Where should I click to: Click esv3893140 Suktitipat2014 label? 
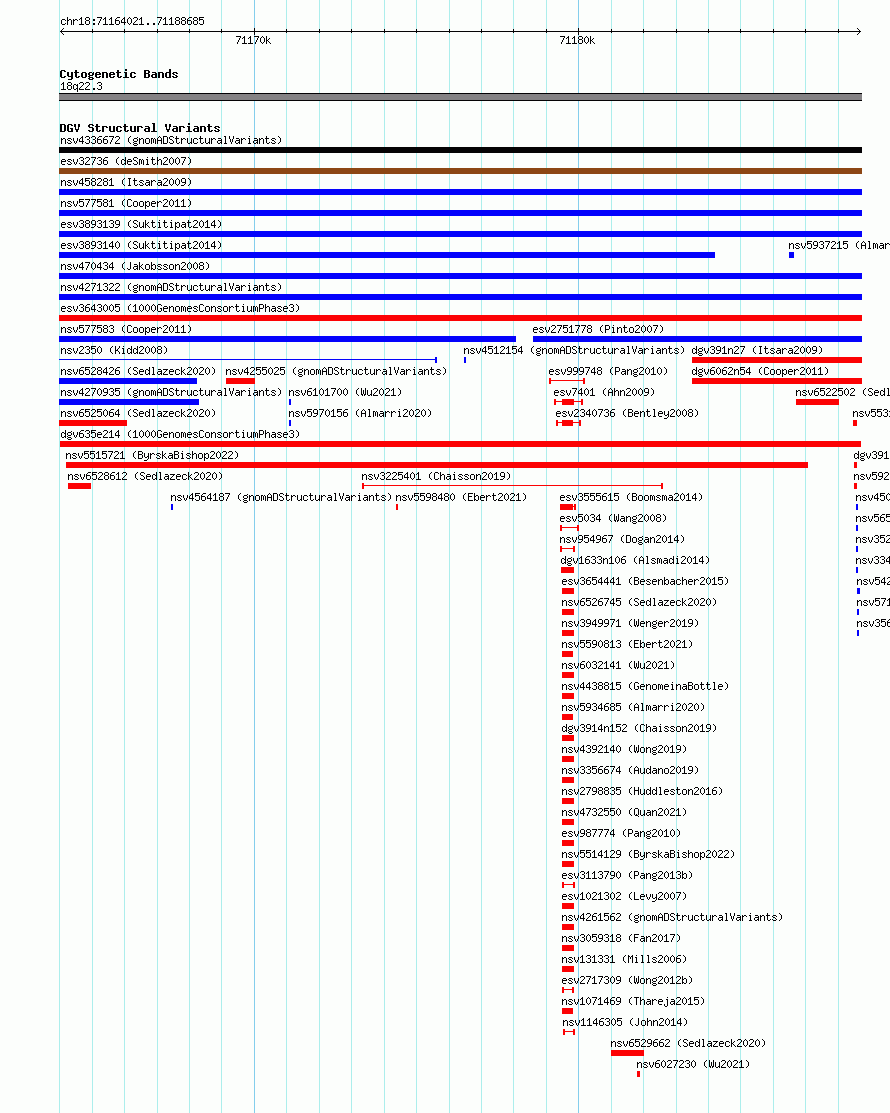(141, 246)
